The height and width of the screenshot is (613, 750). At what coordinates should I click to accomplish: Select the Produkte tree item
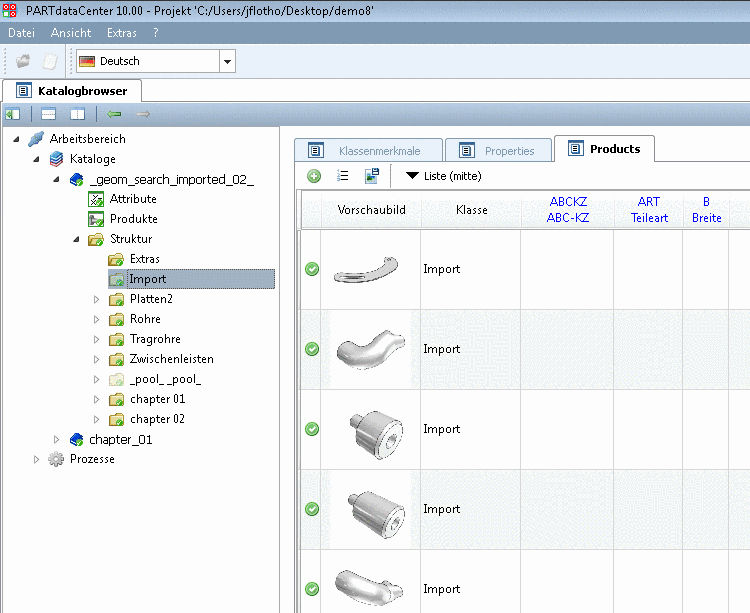tap(133, 219)
